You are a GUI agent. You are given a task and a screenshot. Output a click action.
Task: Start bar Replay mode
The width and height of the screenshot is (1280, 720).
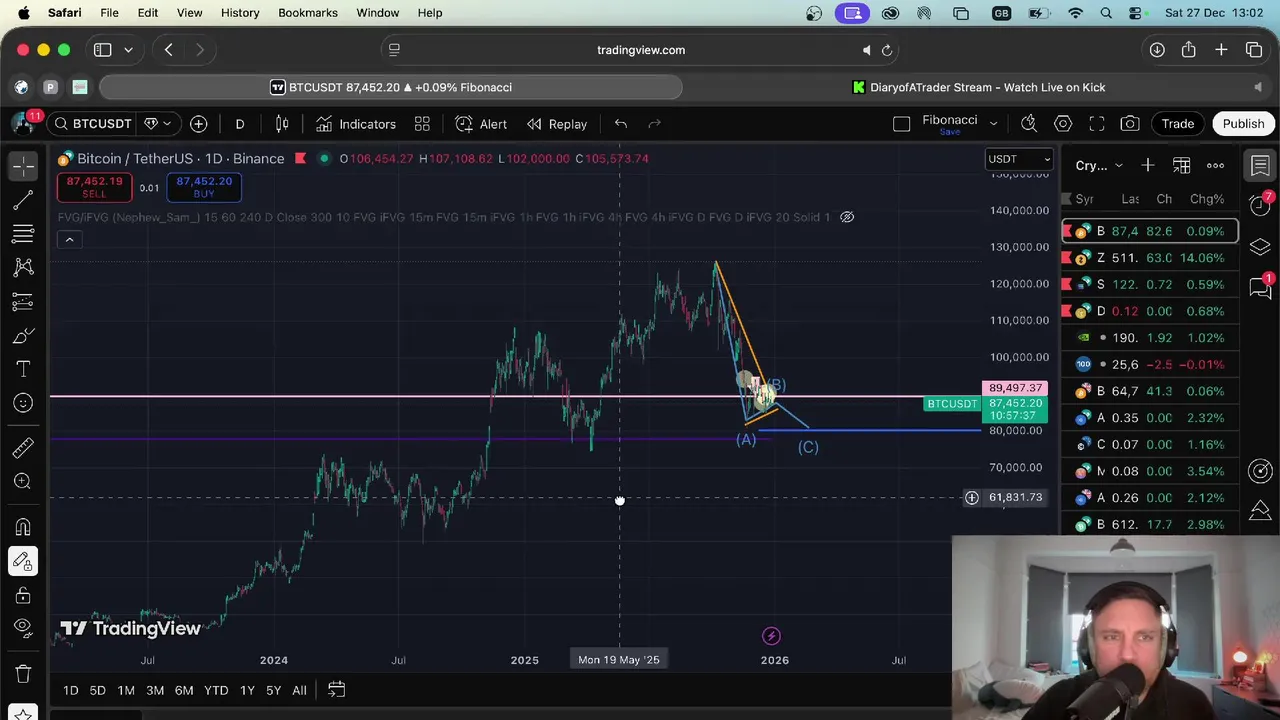click(557, 124)
